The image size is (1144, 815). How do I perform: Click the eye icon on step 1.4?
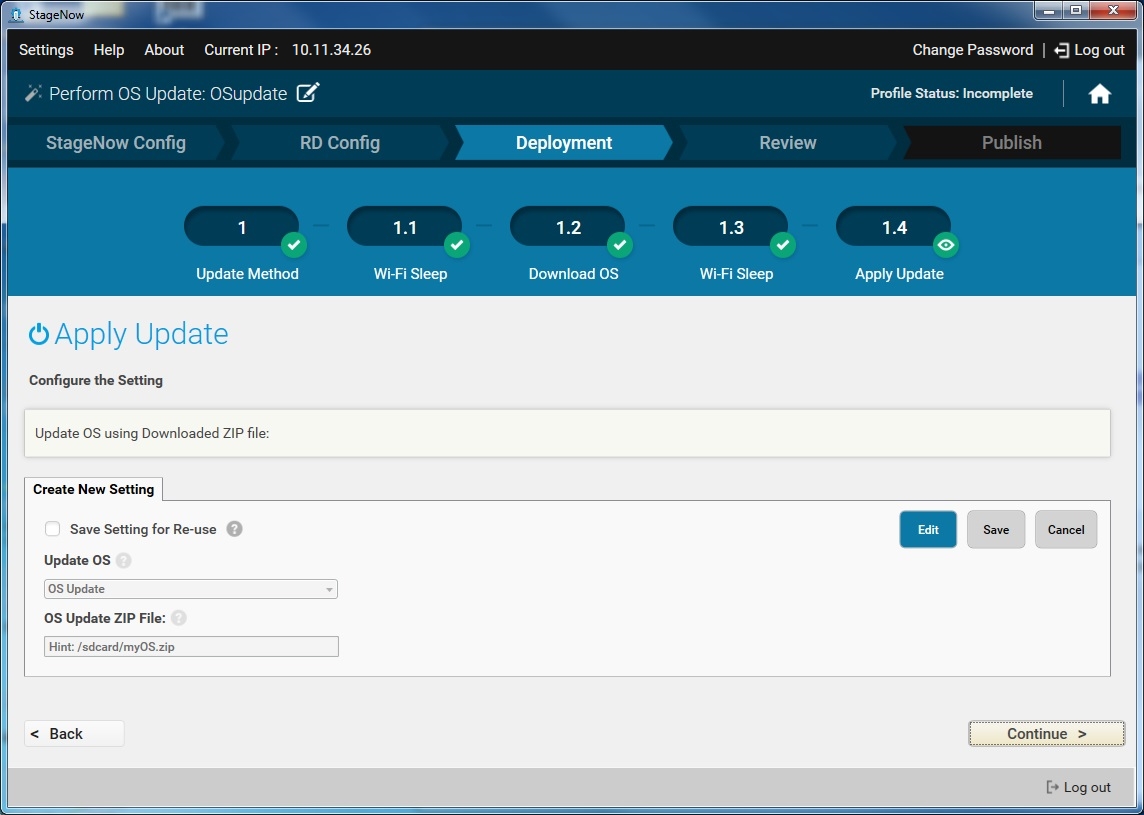pos(946,244)
